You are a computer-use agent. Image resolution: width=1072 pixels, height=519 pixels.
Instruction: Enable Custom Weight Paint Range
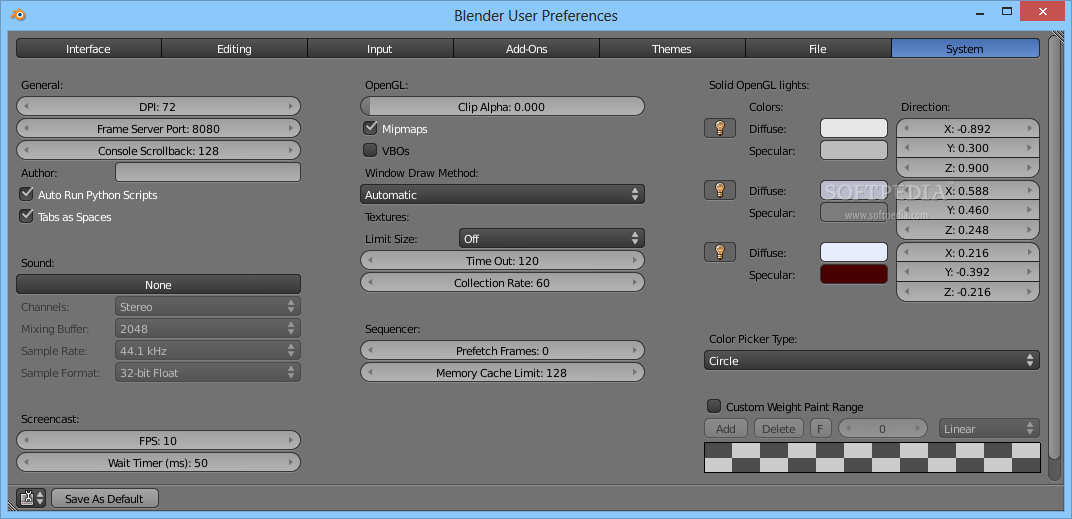click(714, 407)
